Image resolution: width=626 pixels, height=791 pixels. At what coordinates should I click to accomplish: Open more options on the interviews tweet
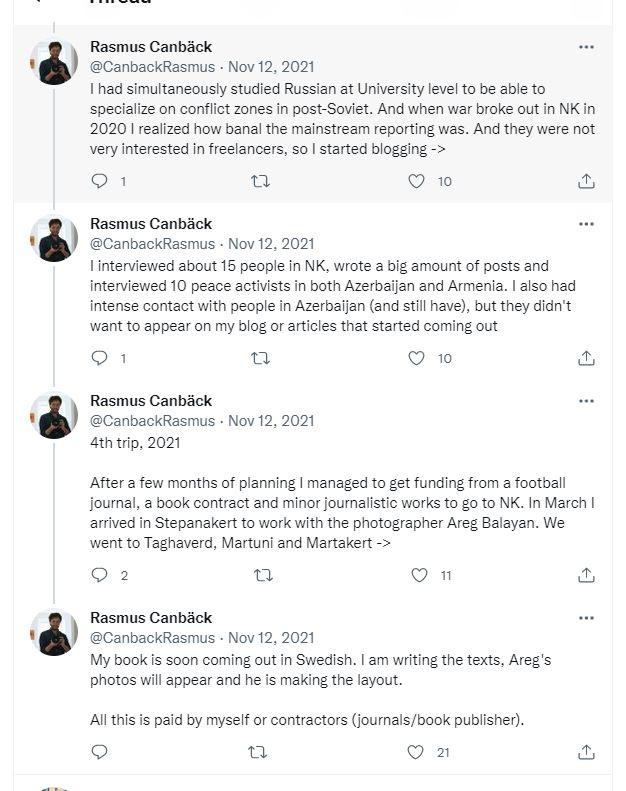[586, 224]
